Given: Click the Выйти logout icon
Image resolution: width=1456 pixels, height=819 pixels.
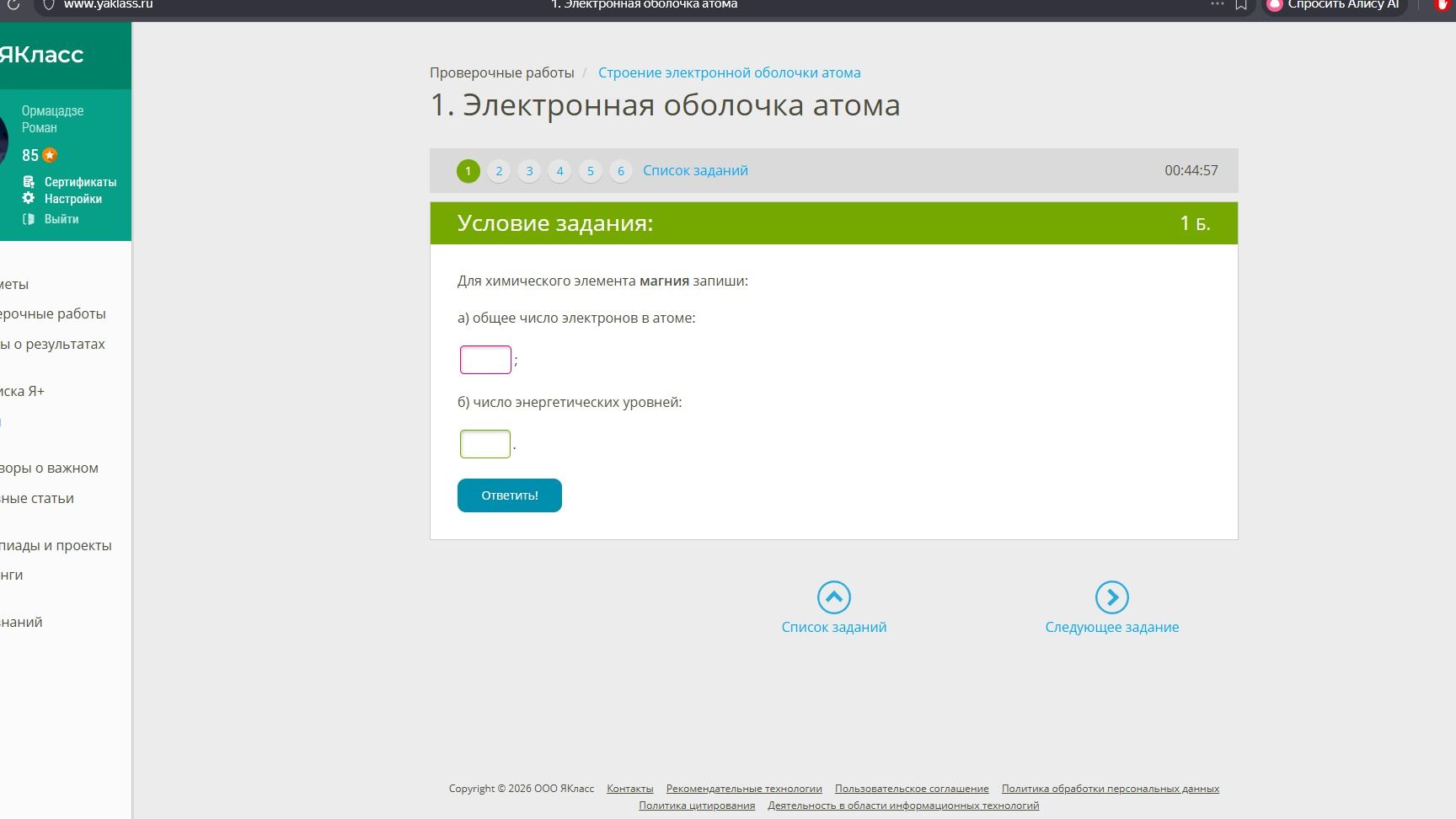Looking at the screenshot, I should click(29, 218).
